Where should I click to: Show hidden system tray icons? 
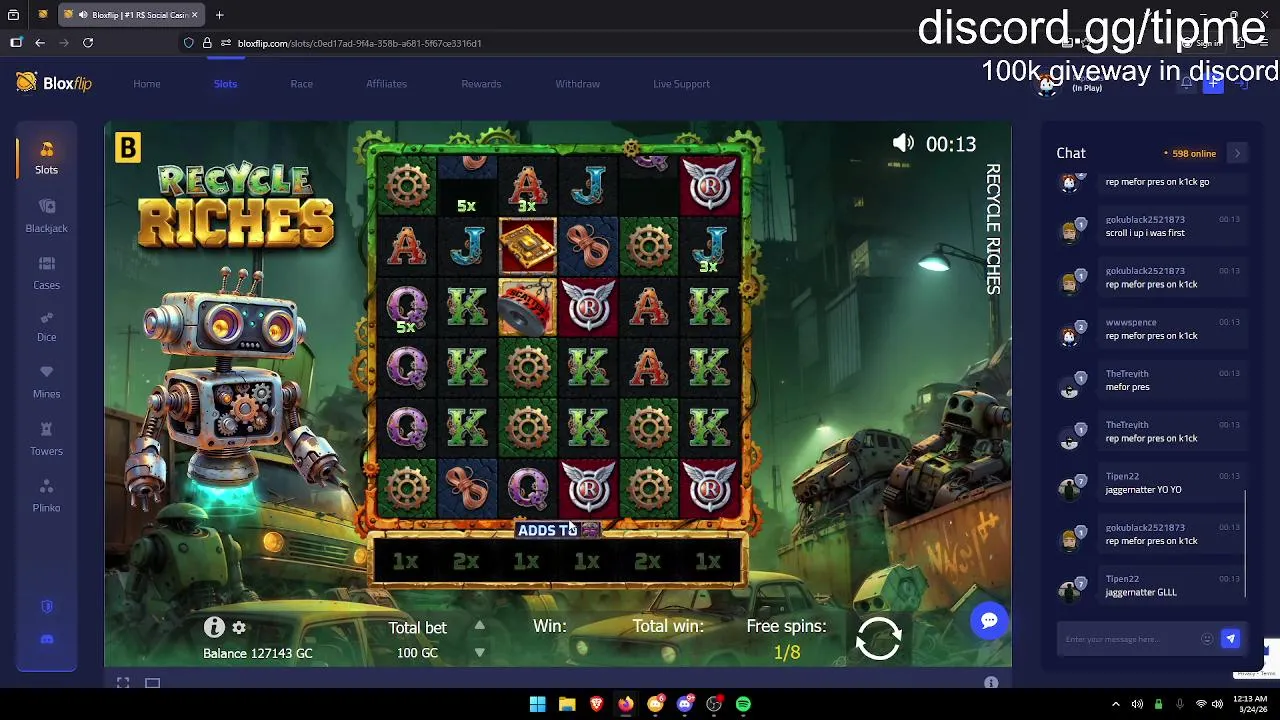pos(1114,704)
